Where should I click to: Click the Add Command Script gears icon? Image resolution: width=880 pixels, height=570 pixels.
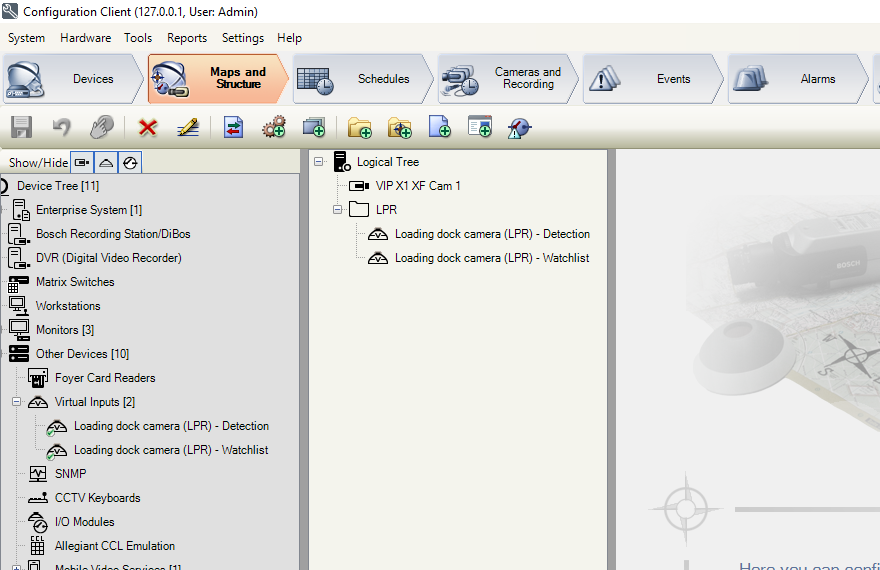tap(273, 127)
